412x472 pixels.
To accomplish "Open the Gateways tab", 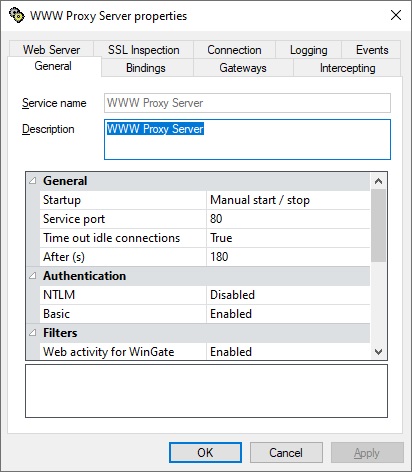I will (x=243, y=68).
